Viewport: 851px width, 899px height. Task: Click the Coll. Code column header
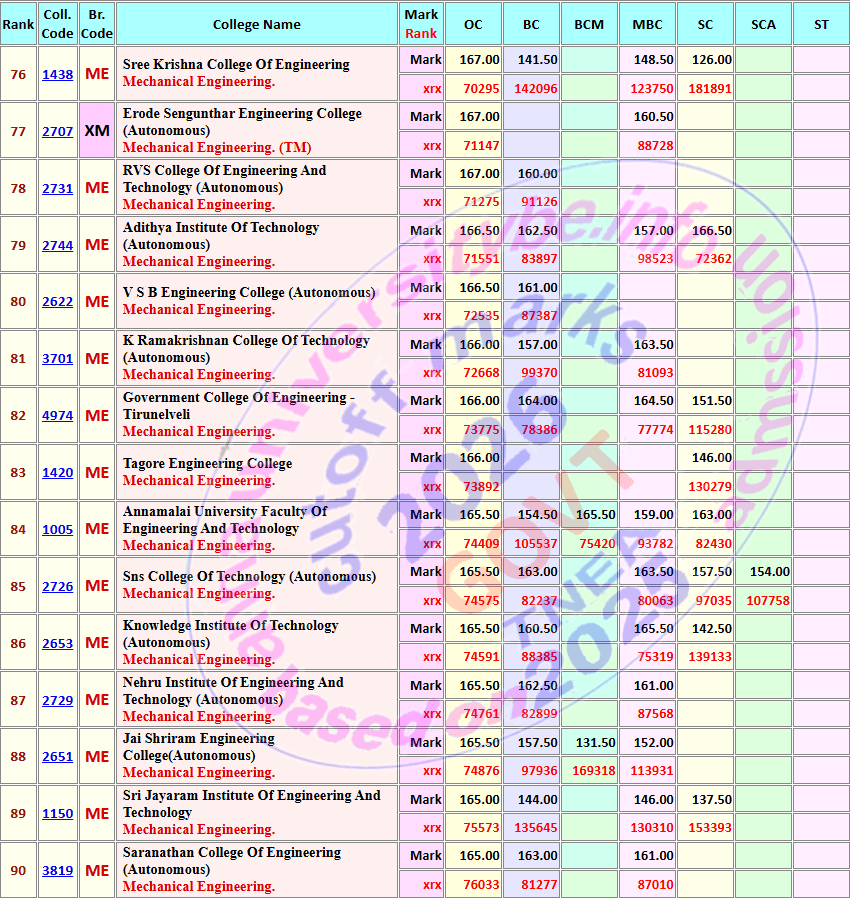coord(57,24)
